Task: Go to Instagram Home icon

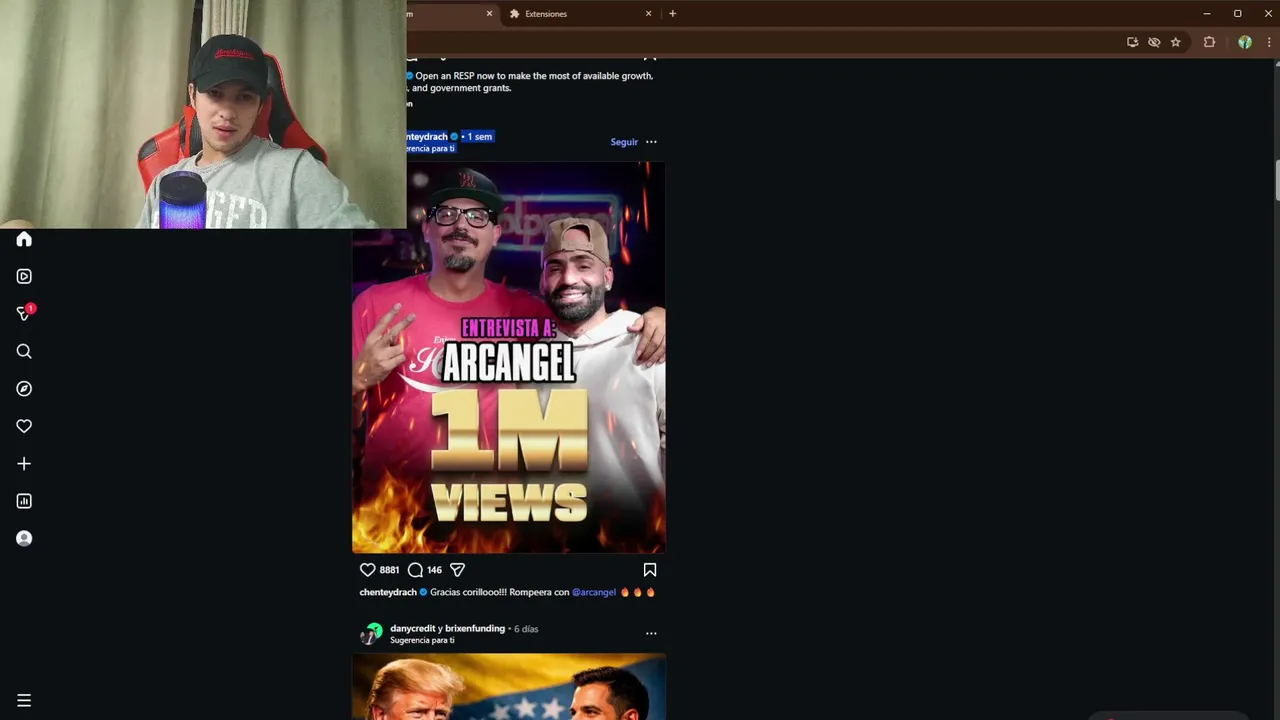Action: (24, 240)
